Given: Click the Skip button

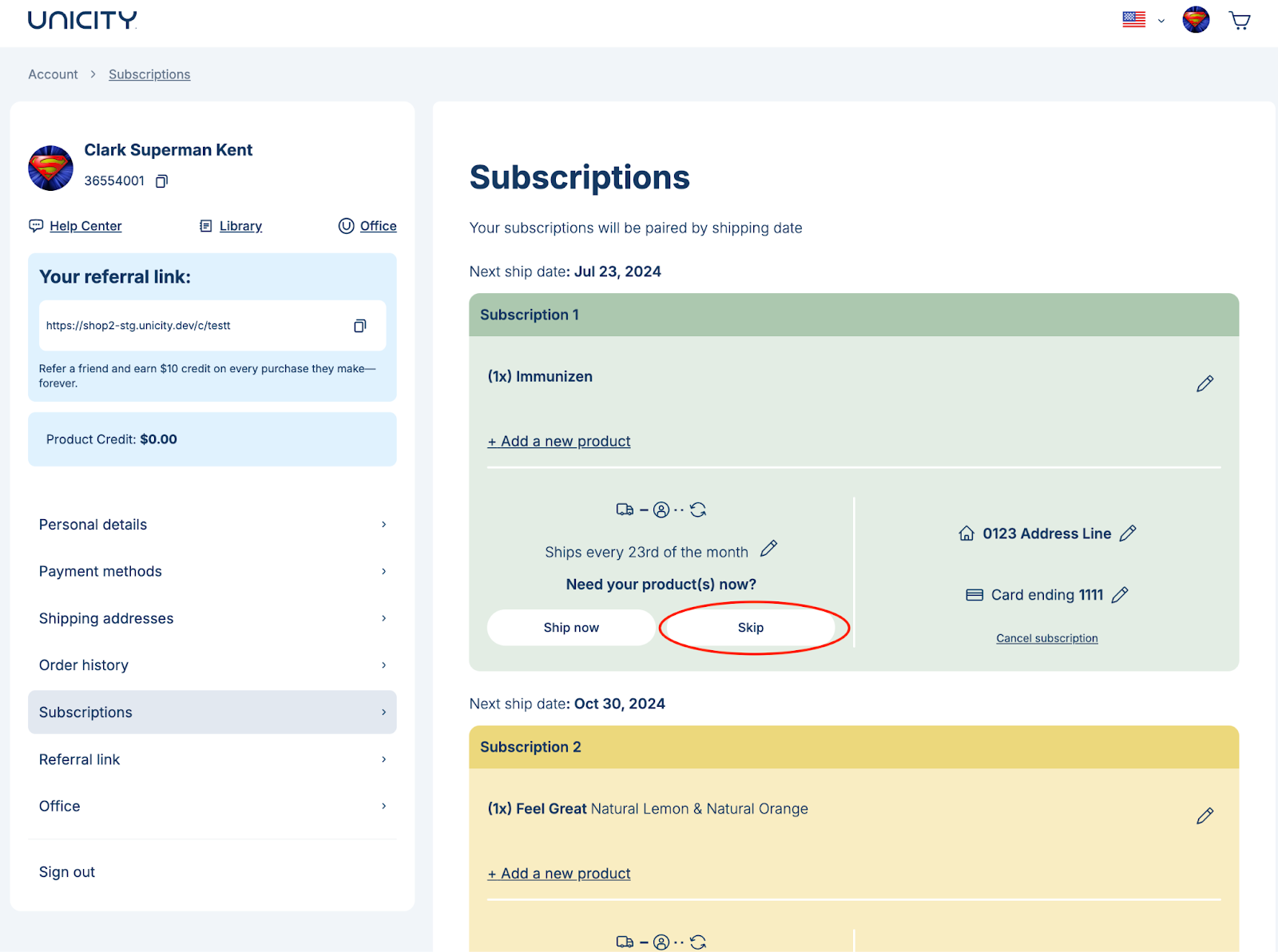Looking at the screenshot, I should (750, 628).
